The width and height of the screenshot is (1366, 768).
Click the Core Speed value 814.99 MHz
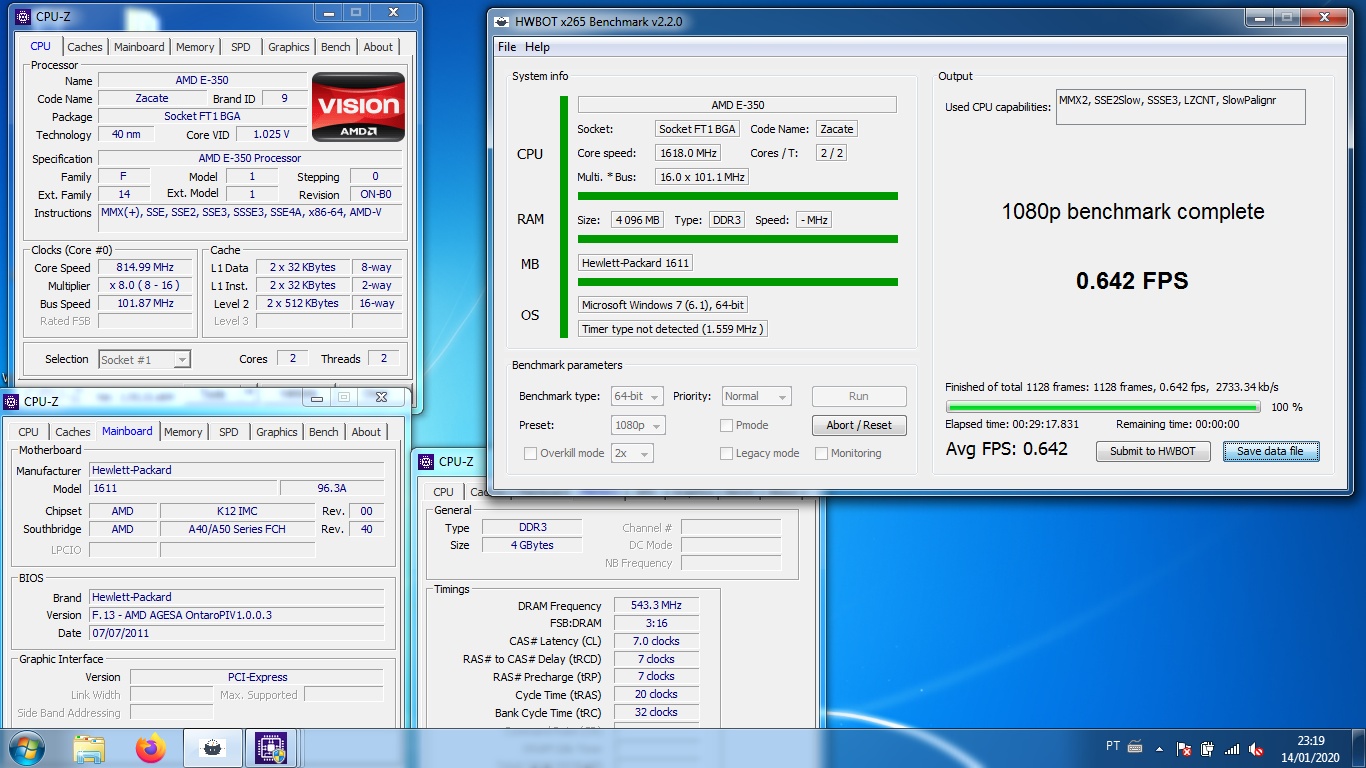click(x=144, y=268)
